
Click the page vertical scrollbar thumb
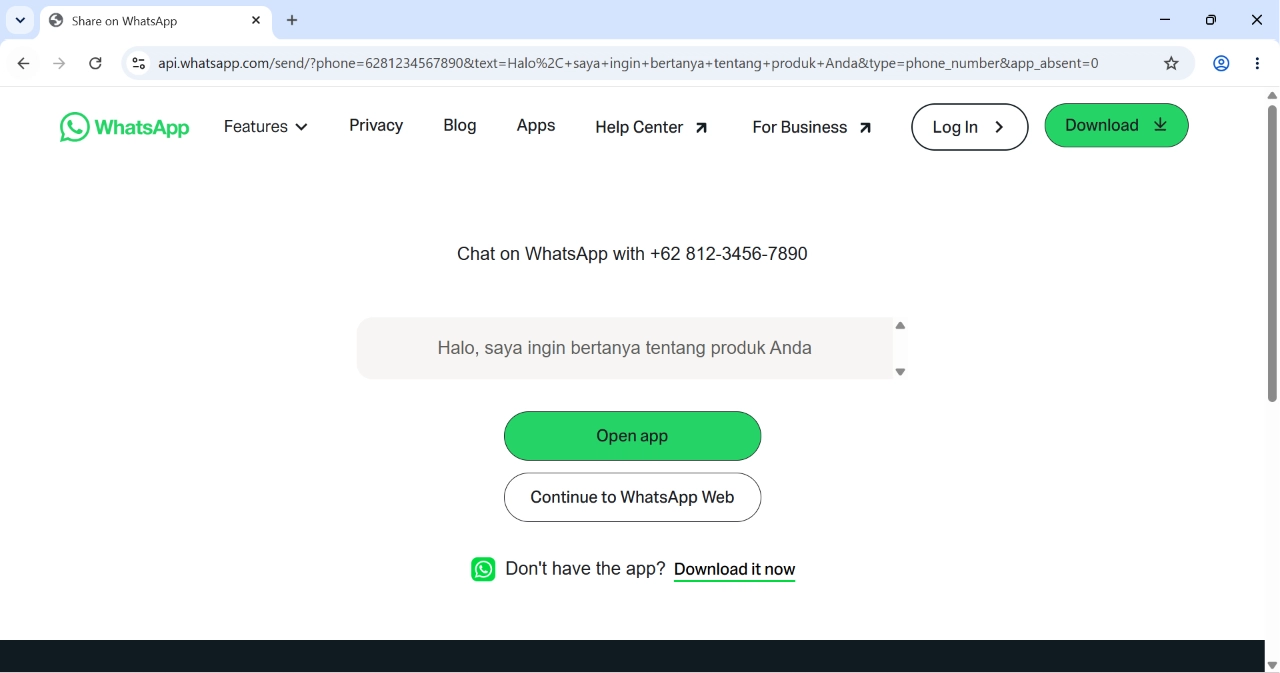click(x=1272, y=252)
